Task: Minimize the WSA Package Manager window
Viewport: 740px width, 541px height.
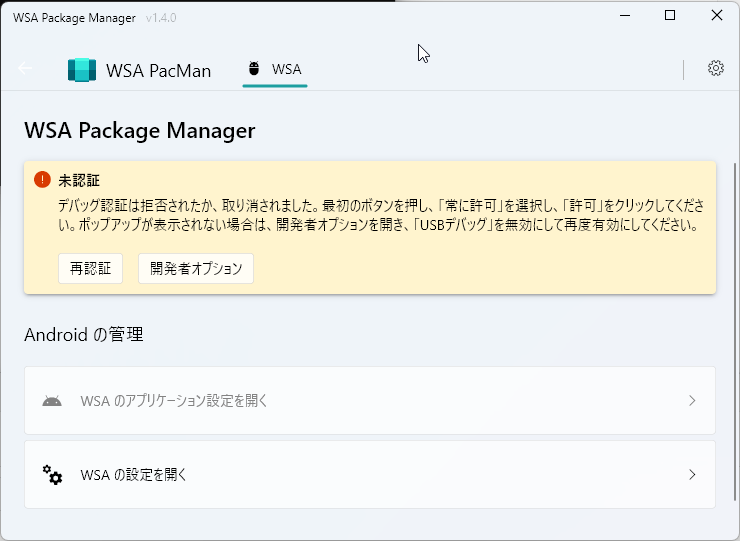Action: coord(625,16)
